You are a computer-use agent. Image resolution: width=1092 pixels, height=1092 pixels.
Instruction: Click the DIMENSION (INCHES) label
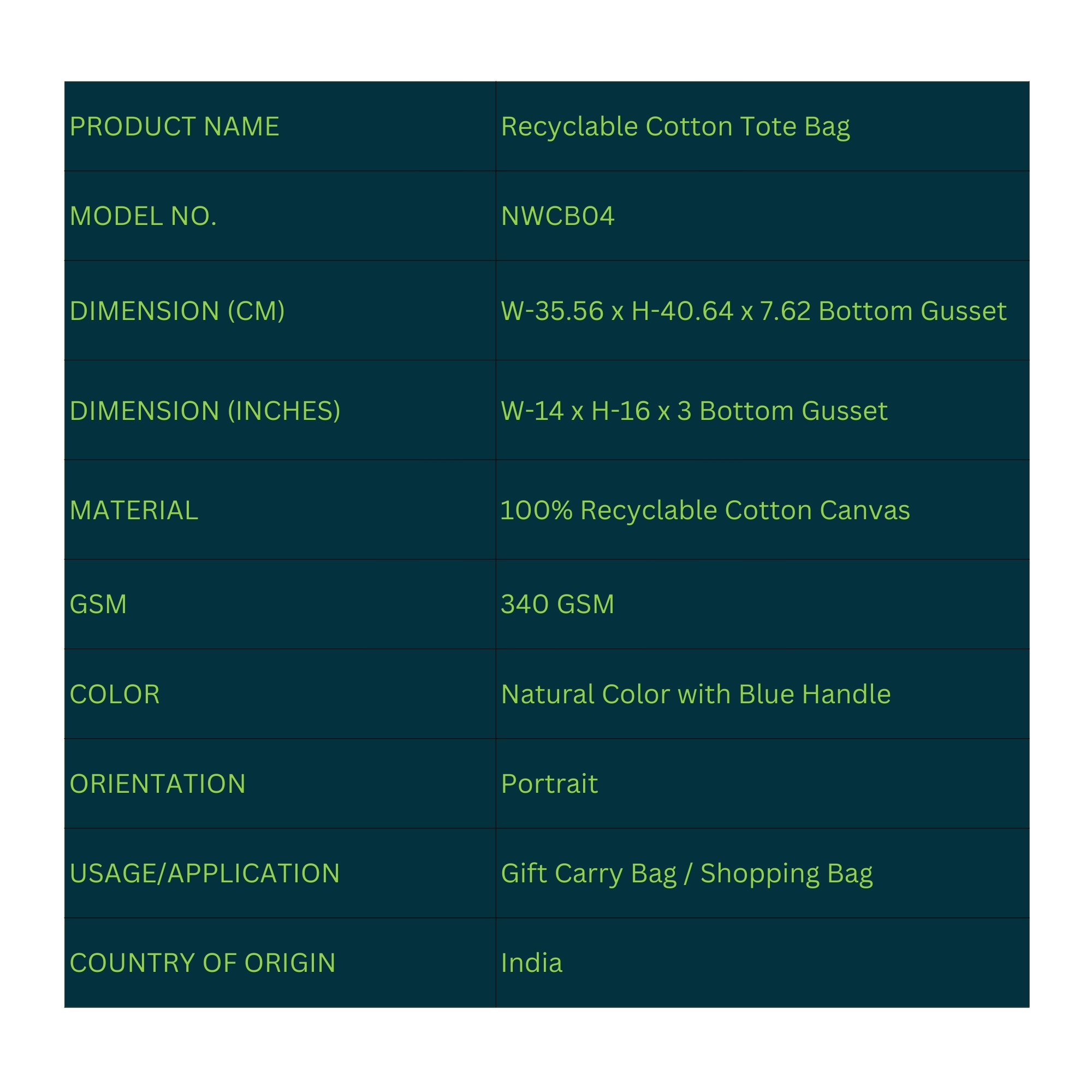[x=205, y=411]
